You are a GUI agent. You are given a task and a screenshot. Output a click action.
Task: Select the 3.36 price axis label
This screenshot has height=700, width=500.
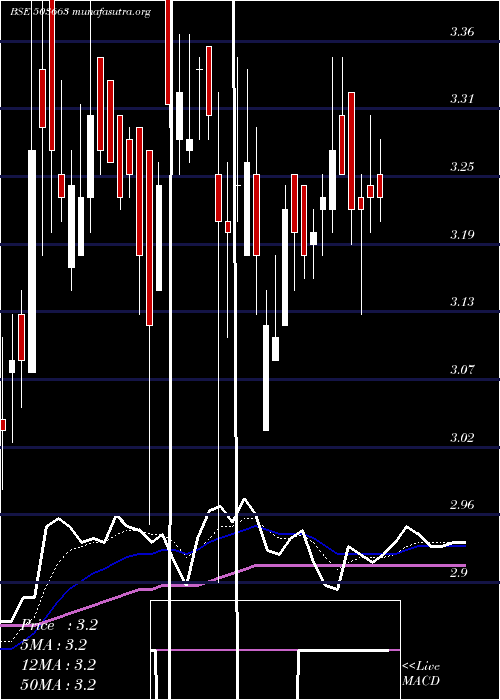462,32
